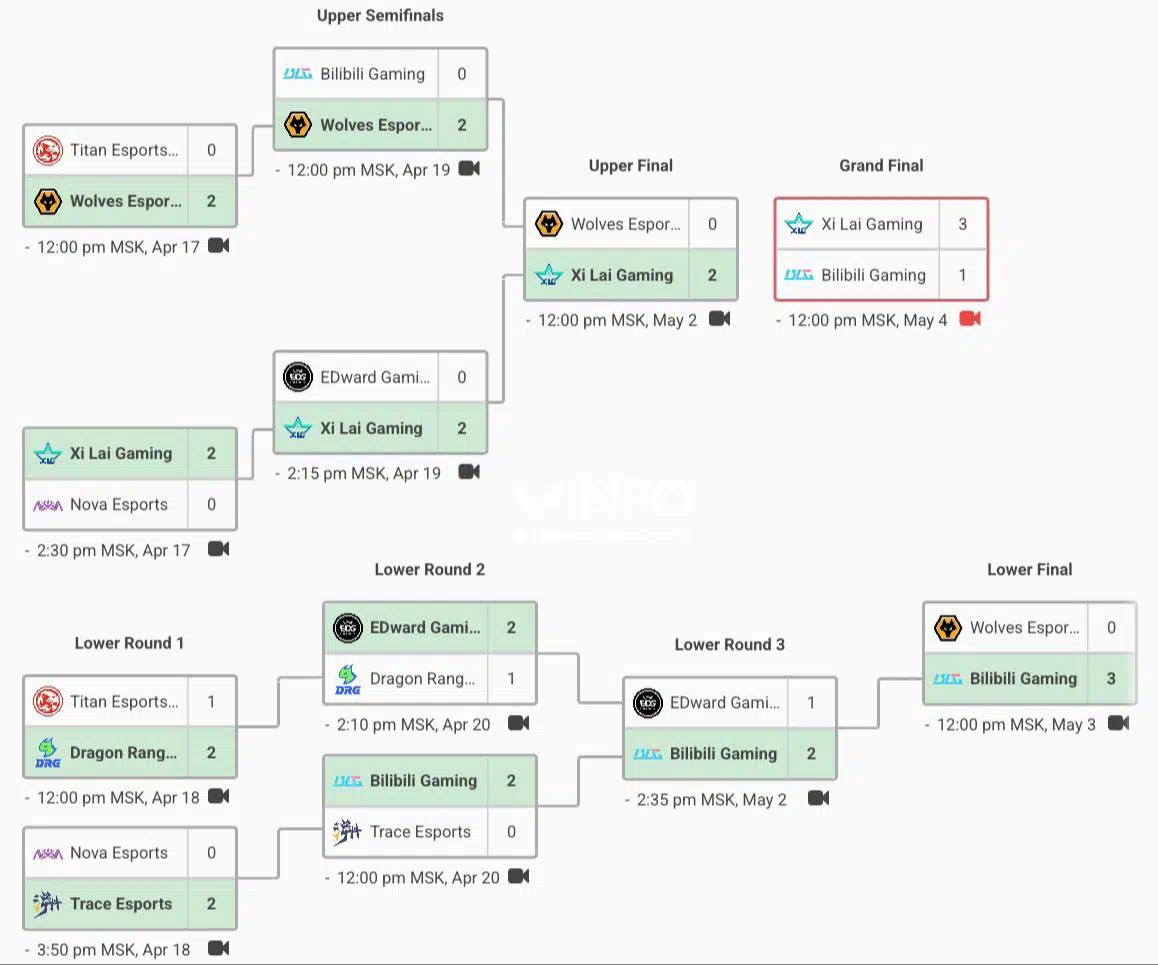Open video icon next to May 2 Upper Final
Screen dimensions: 1158x965
(x=719, y=319)
